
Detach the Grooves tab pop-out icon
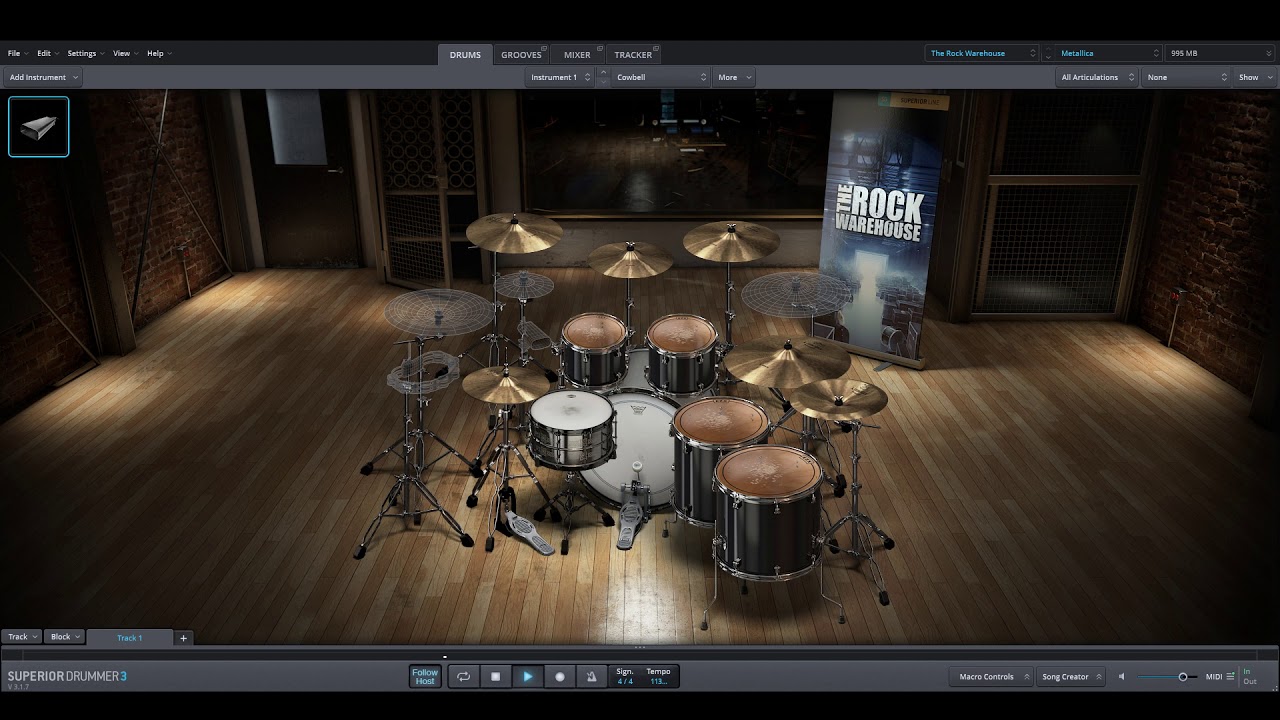[x=546, y=49]
